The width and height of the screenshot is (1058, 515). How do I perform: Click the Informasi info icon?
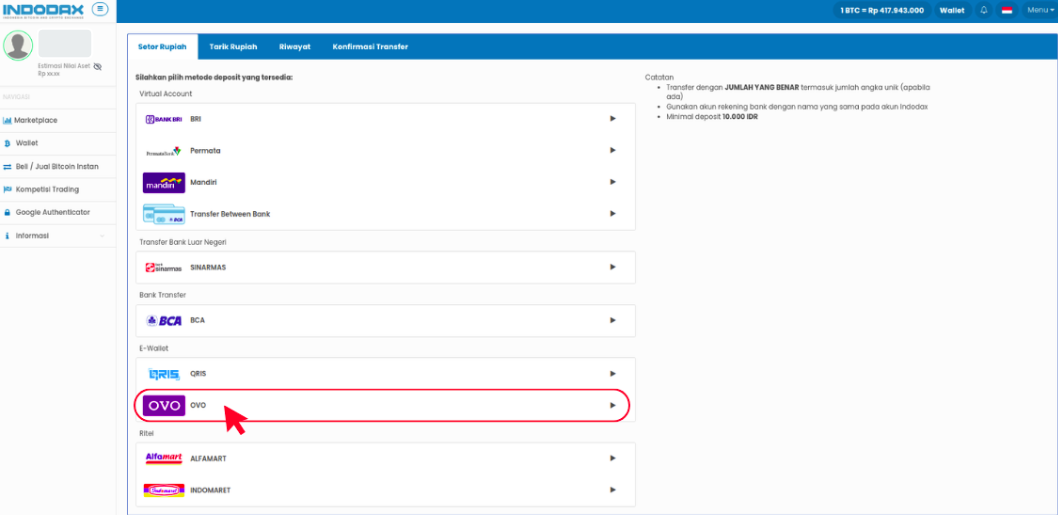click(7, 236)
